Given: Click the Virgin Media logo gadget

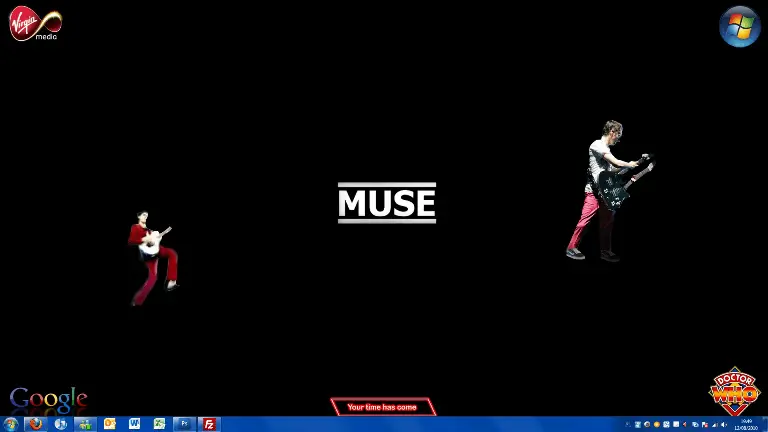Looking at the screenshot, I should click(x=35, y=23).
